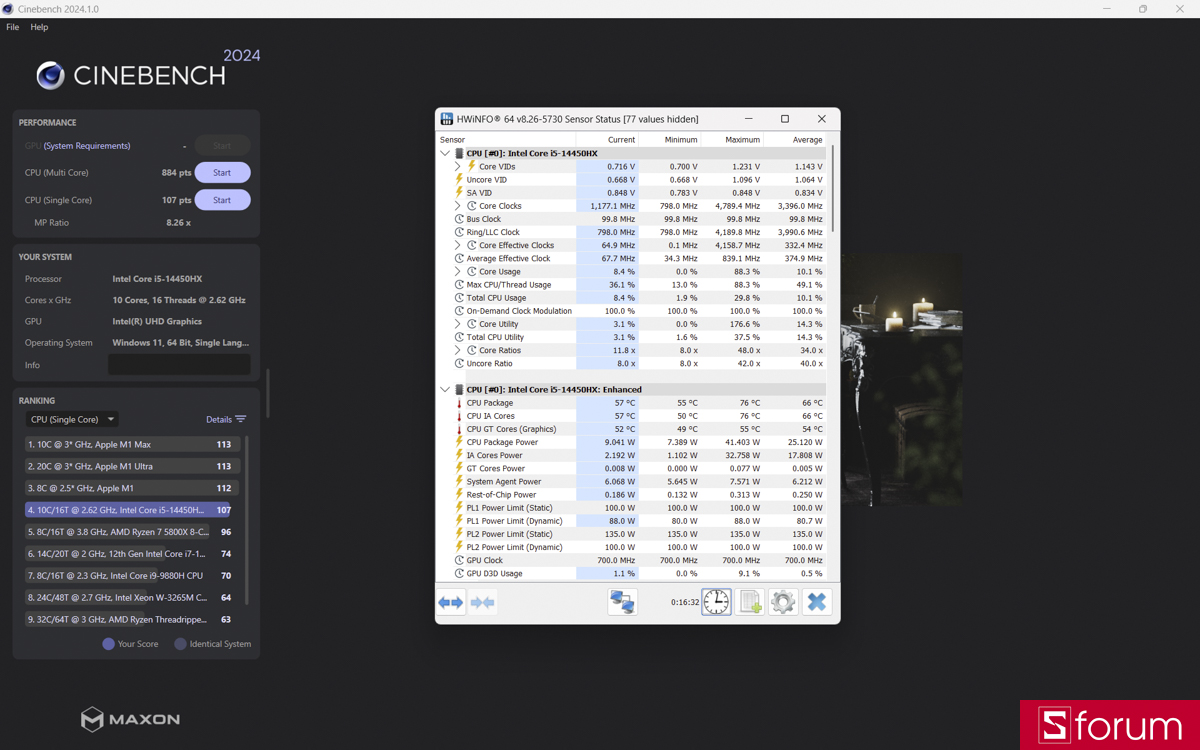Click the Sensor column header
1200x750 pixels.
(x=506, y=140)
